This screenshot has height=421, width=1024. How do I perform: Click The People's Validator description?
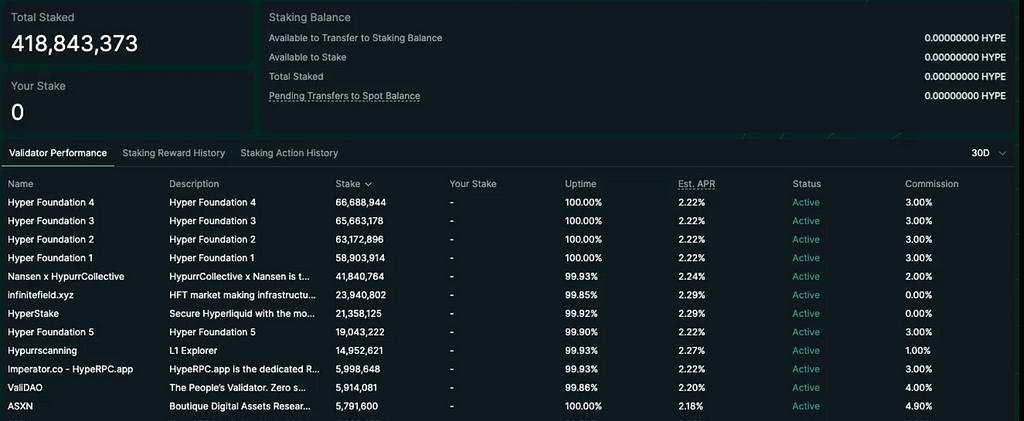[238, 388]
